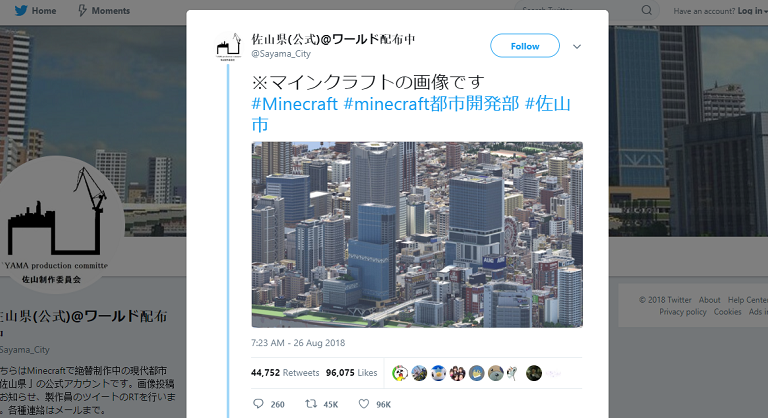Click the dark last liker avatar
Image resolution: width=768 pixels, height=418 pixels.
(x=533, y=373)
